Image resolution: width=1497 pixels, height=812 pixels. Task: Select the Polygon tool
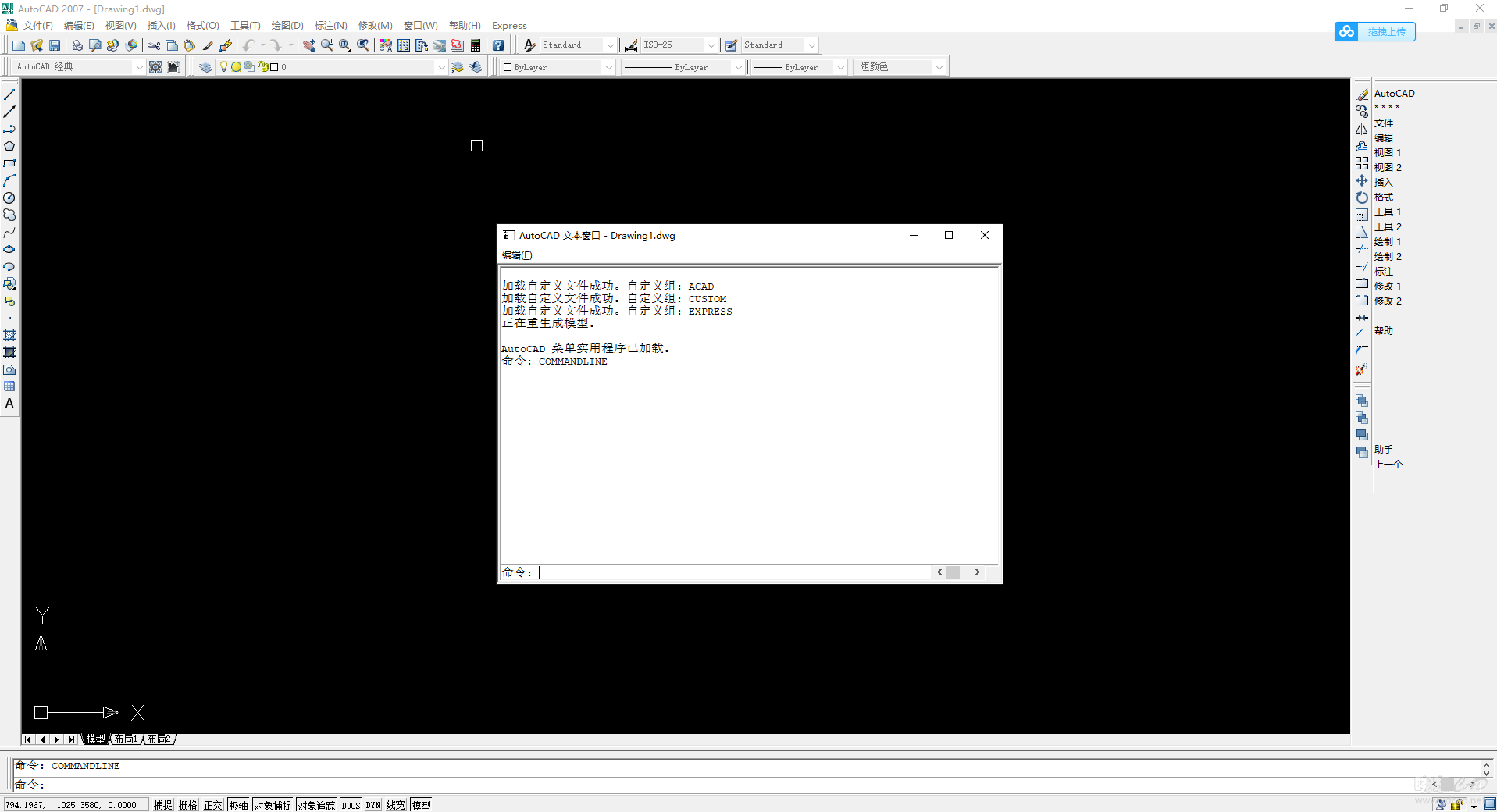(9, 146)
